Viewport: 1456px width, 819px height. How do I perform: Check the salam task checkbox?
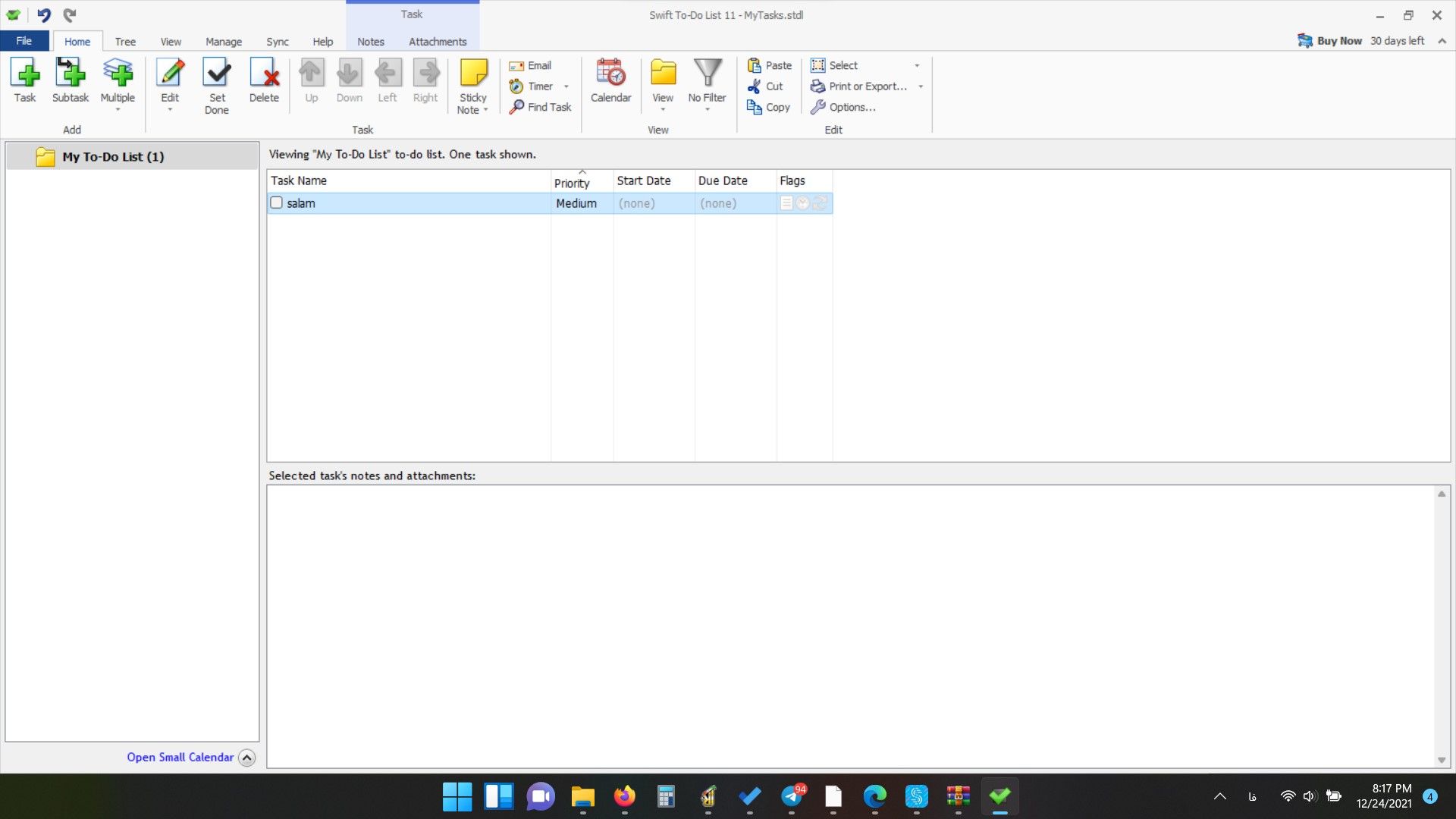277,202
